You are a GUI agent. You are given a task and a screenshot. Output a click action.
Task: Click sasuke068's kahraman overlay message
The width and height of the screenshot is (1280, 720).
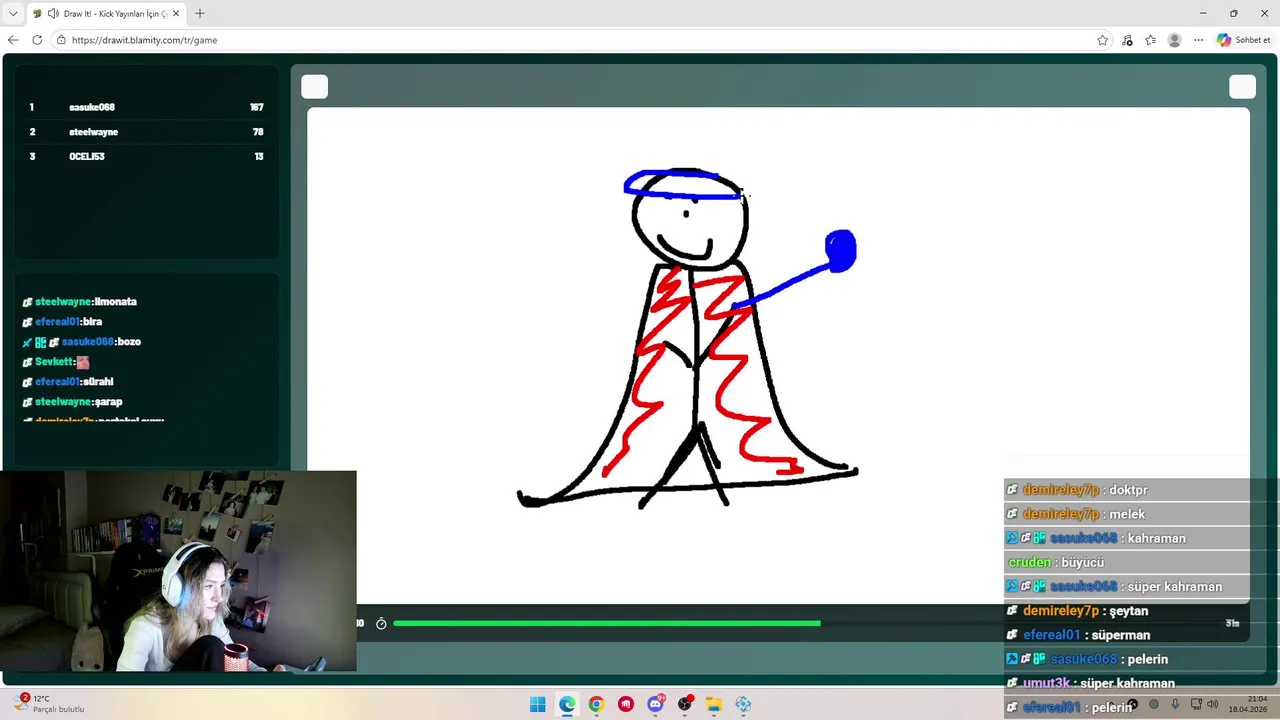(x=1096, y=538)
